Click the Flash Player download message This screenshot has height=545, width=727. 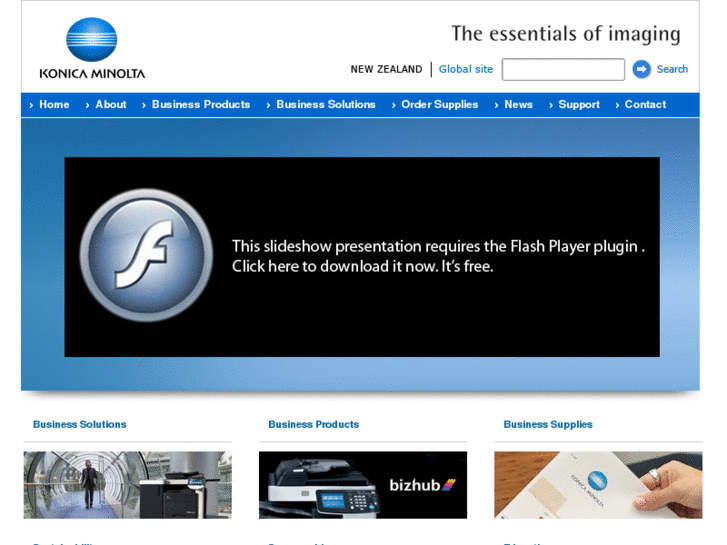[x=438, y=256]
